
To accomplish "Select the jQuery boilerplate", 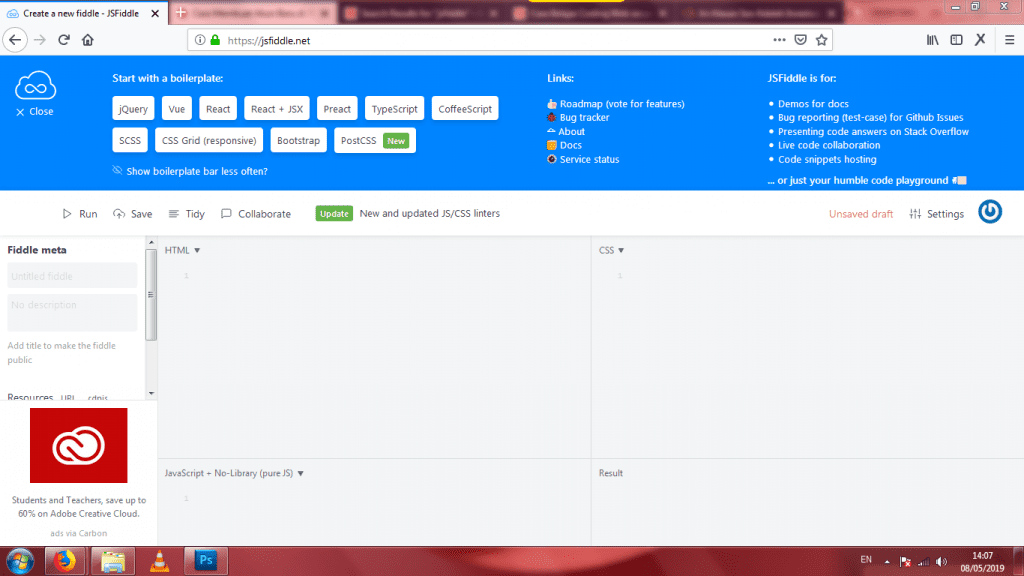I will click(133, 108).
